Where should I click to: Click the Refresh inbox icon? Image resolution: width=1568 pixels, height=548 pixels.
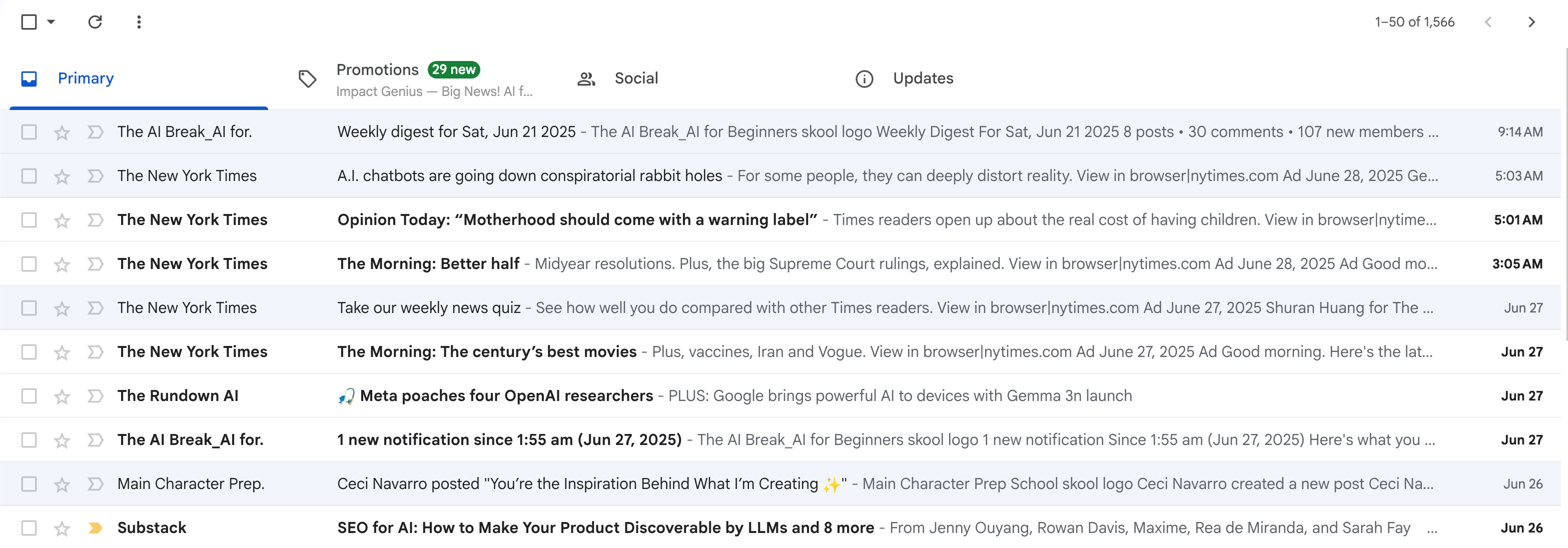pyautogui.click(x=95, y=22)
